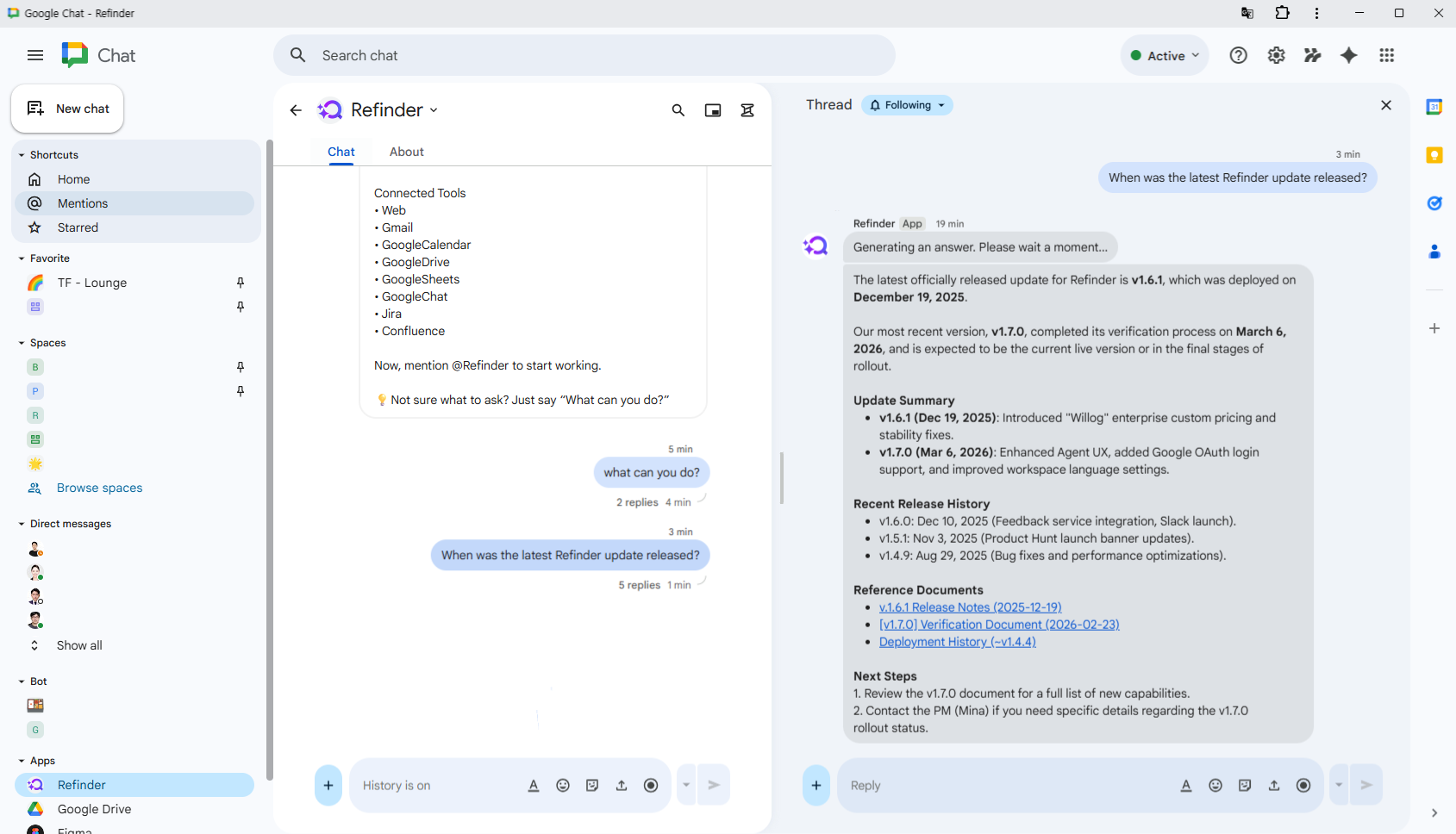Screen dimensions: 1456x834
Task: Open Google Calendar side panel
Action: click(x=1434, y=106)
